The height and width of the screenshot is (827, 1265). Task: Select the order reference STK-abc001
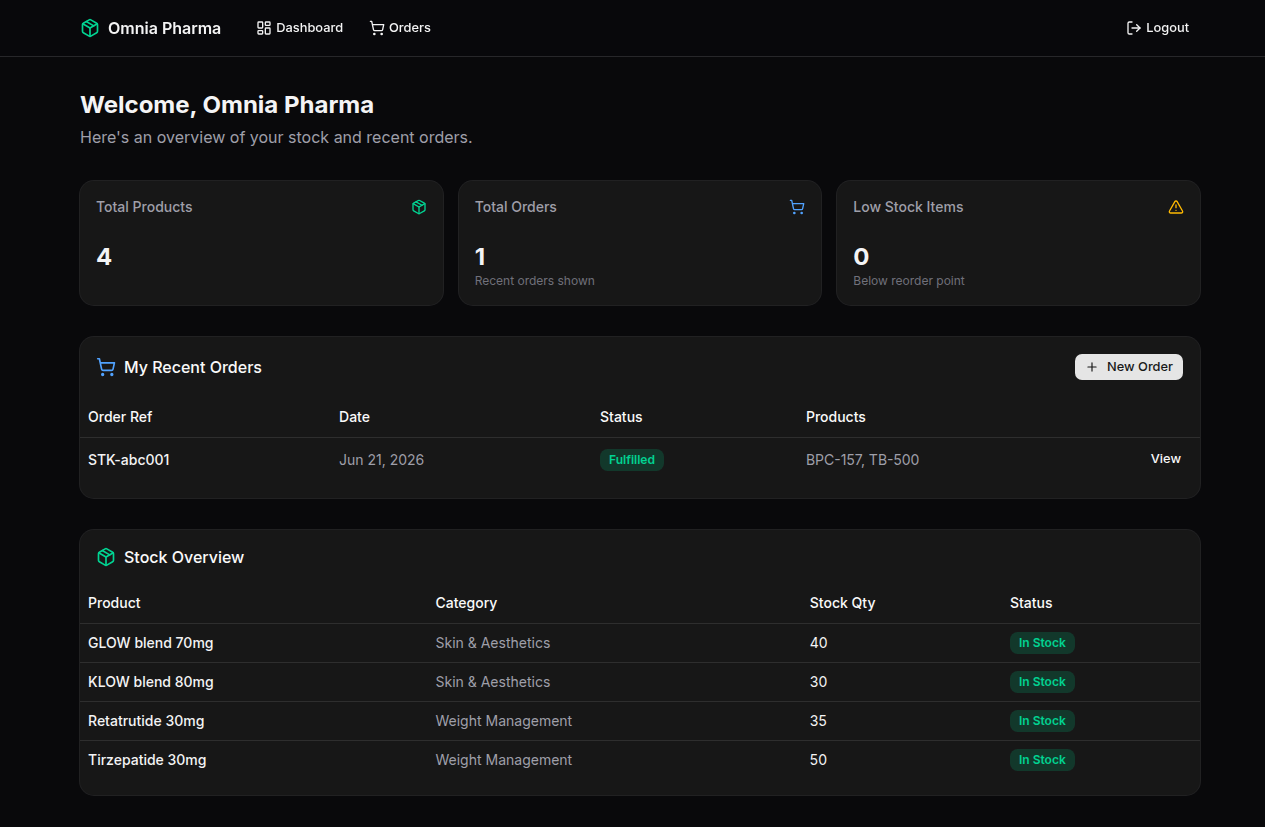129,460
